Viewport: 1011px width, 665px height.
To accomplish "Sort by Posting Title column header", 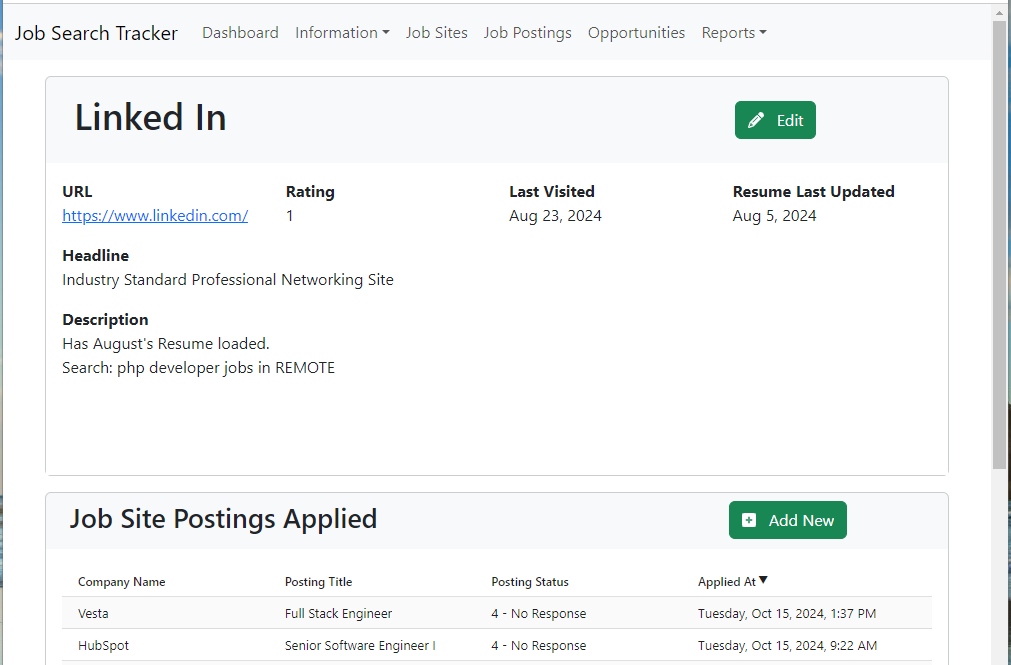I will point(319,582).
